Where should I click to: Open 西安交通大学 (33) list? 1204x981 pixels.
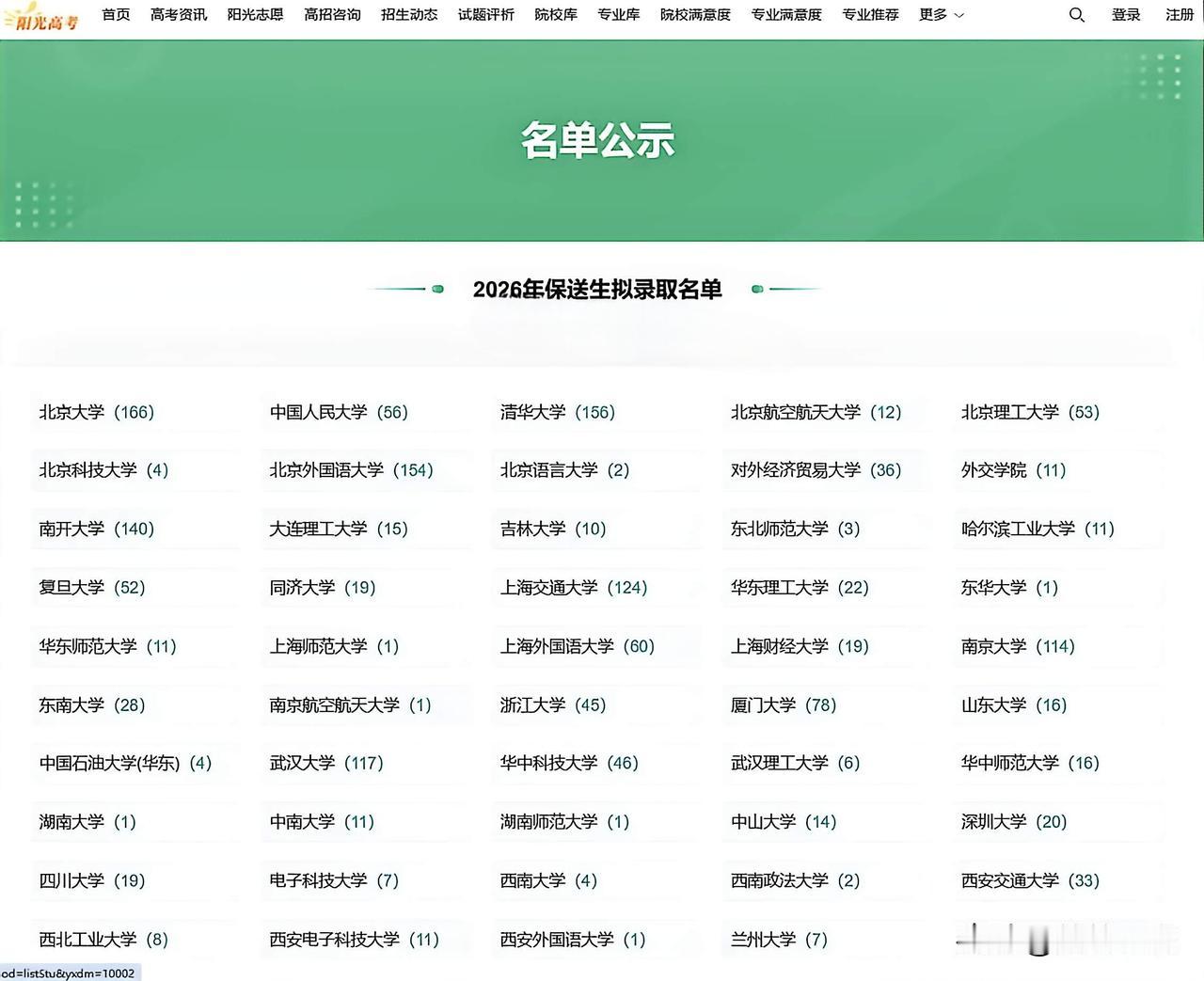click(x=1030, y=880)
